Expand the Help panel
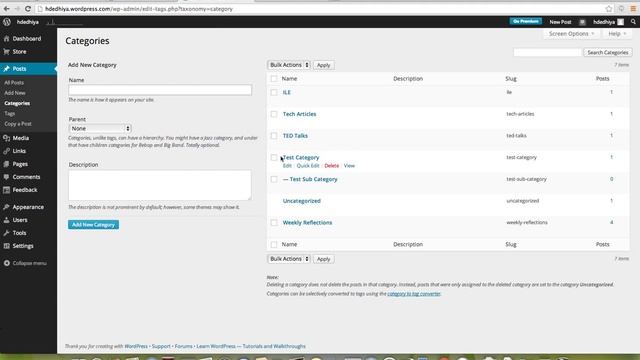640x360 pixels. pyautogui.click(x=617, y=34)
